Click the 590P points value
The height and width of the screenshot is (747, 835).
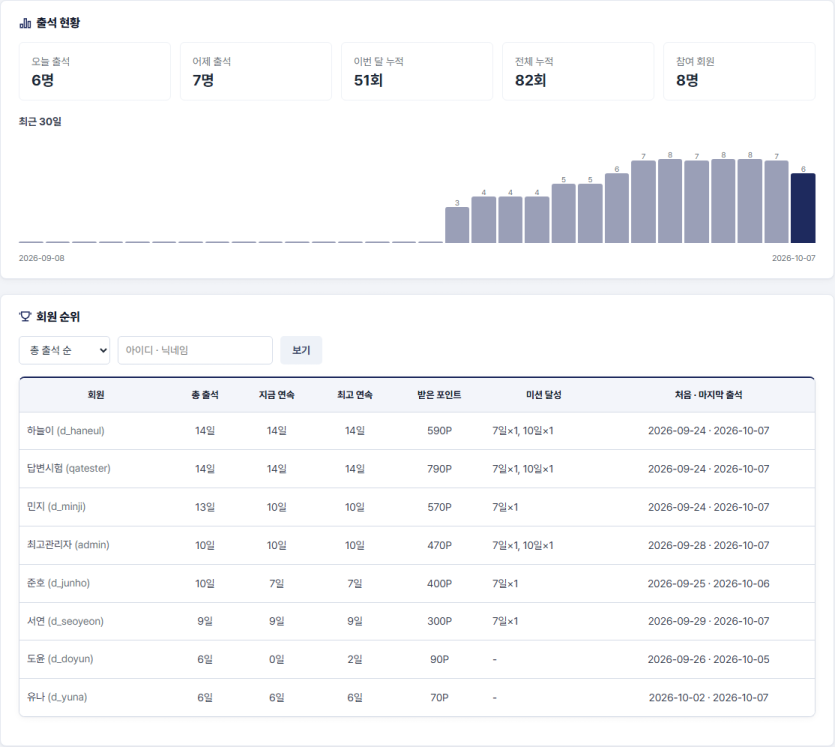439,431
